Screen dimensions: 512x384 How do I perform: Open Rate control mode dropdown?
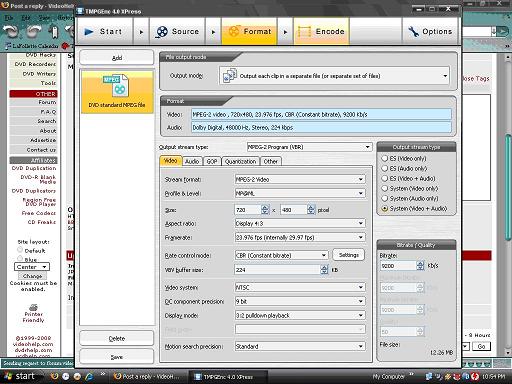(x=281, y=255)
